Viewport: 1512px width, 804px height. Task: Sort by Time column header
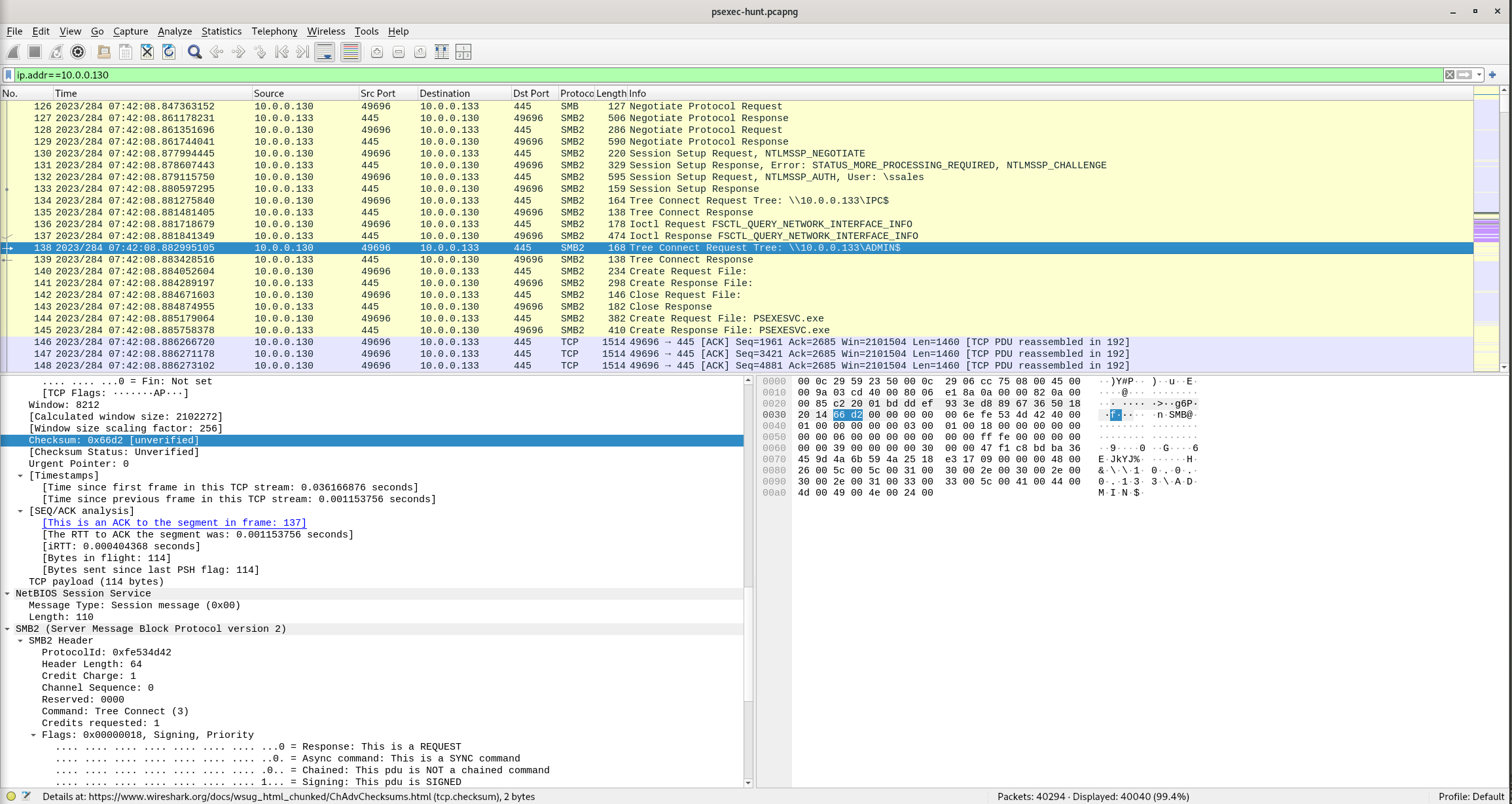[153, 94]
